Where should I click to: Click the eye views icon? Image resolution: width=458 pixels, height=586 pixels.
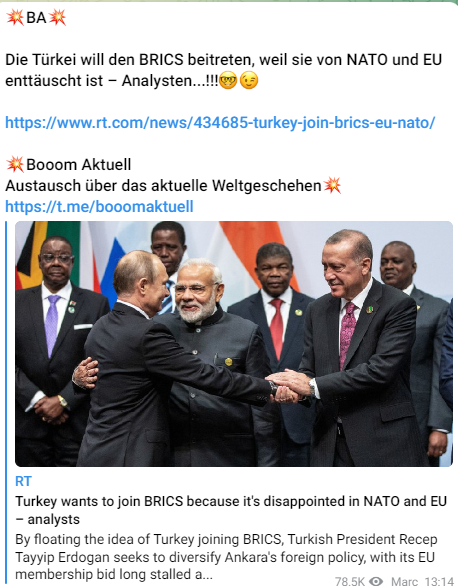click(376, 581)
